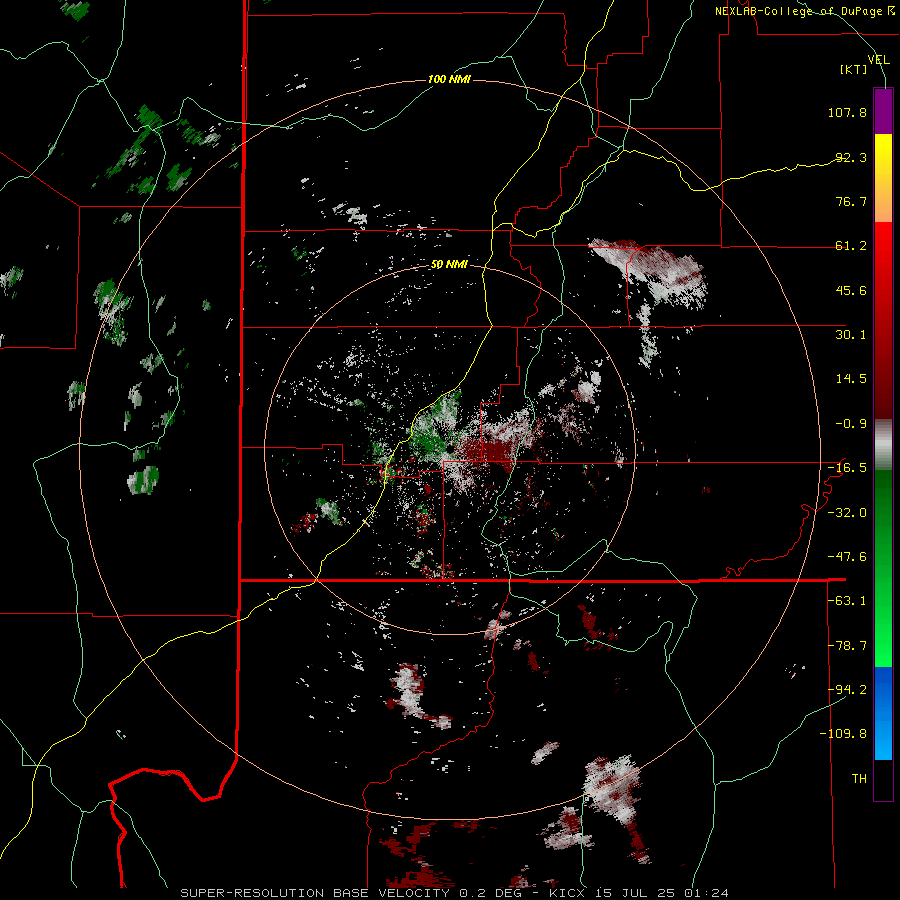
Task: Select the -94.2 value on velocity scale
Action: (847, 690)
